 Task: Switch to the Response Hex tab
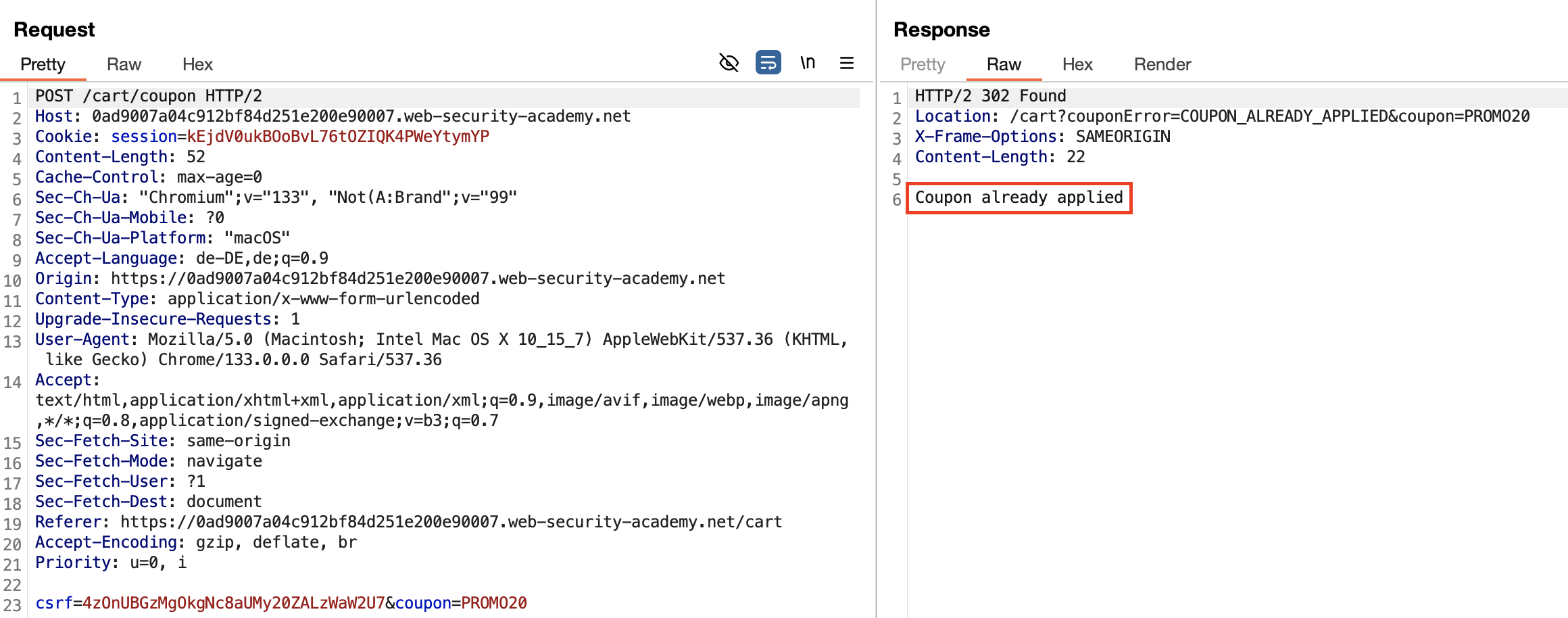coord(1077,64)
